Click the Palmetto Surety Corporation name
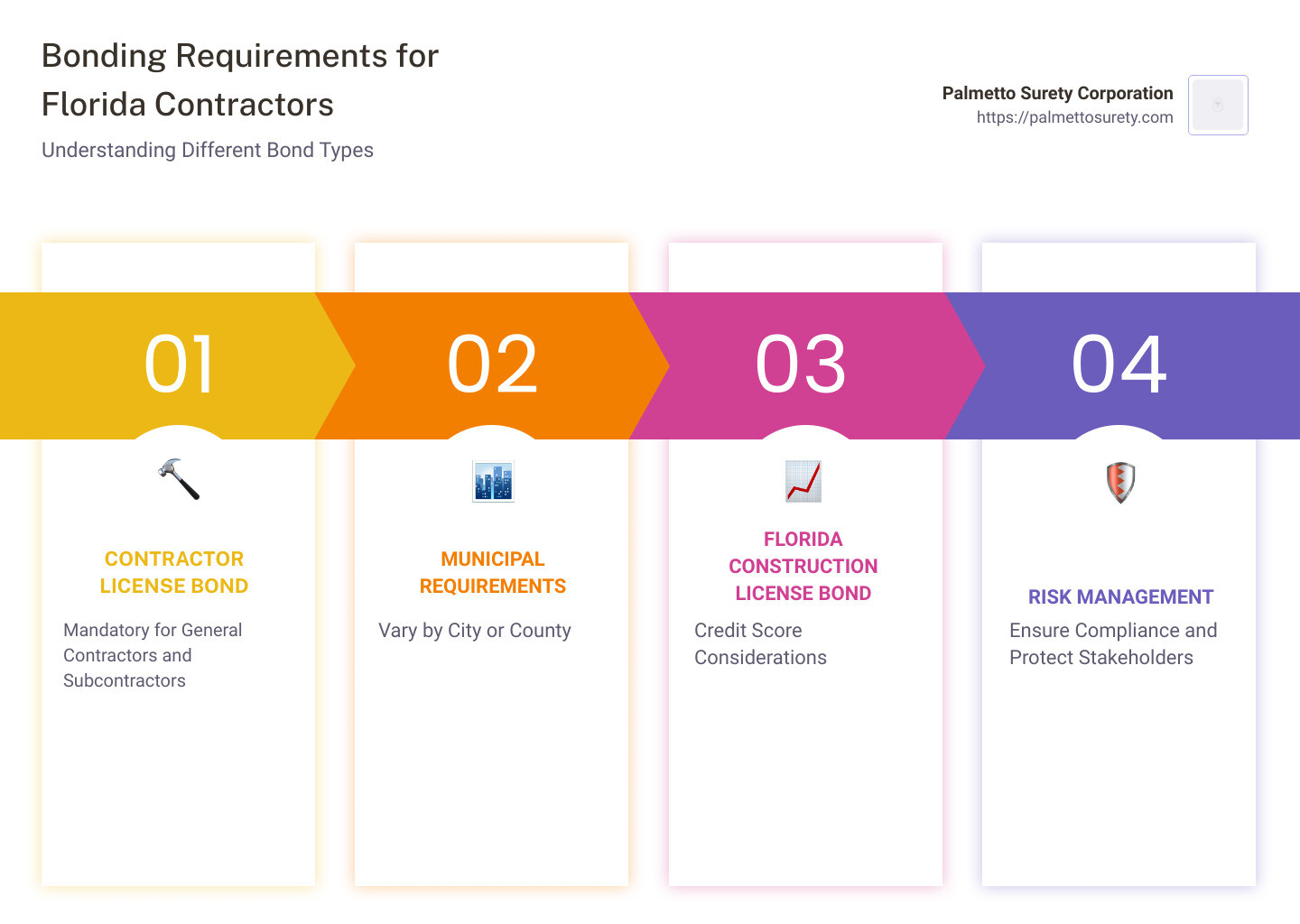Viewport: 1300px width, 924px height. 1057,93
